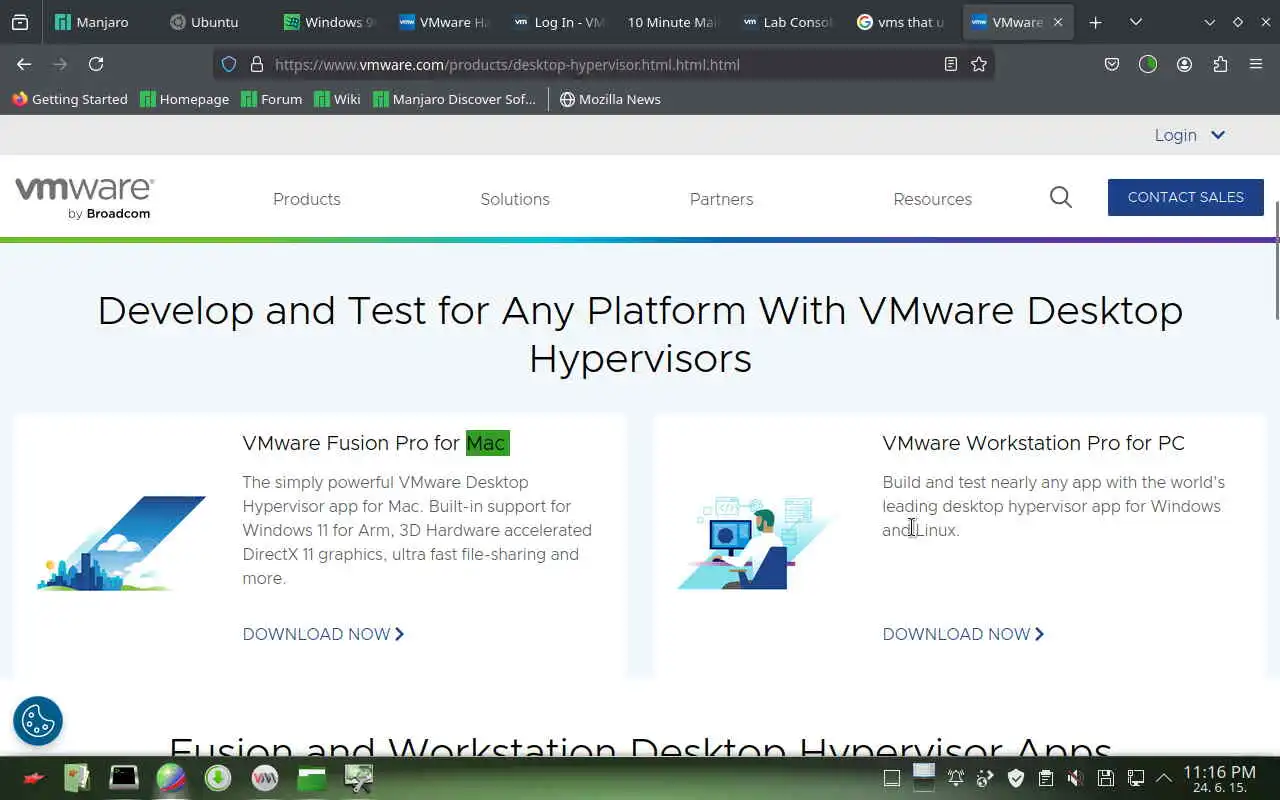The width and height of the screenshot is (1280, 800).
Task: Toggle reader view in address bar
Action: (951, 64)
